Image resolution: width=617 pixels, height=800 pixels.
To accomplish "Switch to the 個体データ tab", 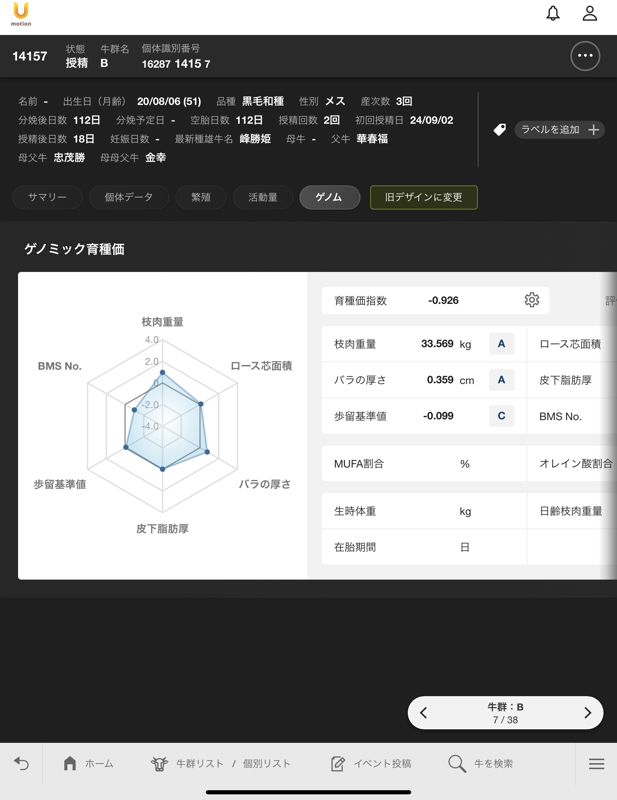I will click(129, 197).
